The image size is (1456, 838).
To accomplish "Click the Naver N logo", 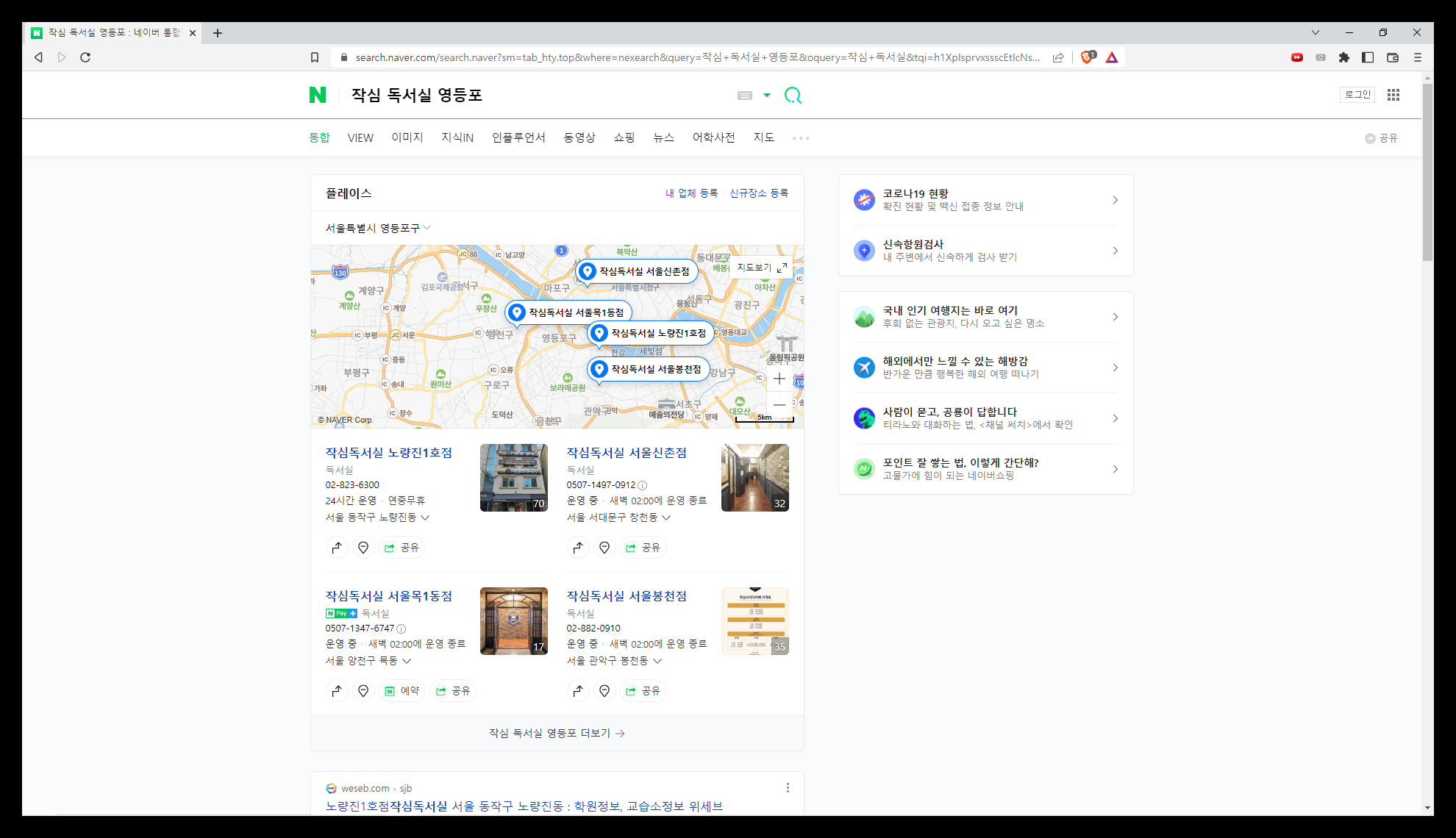I will click(x=318, y=95).
